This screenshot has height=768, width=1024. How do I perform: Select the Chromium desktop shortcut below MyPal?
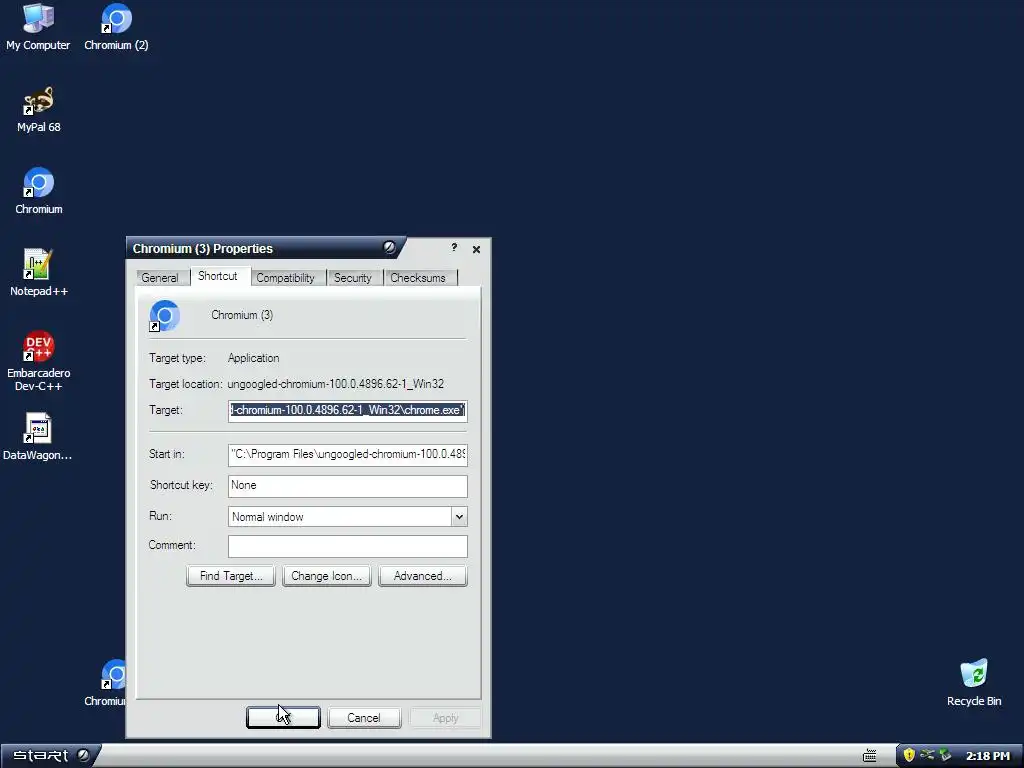pos(39,191)
